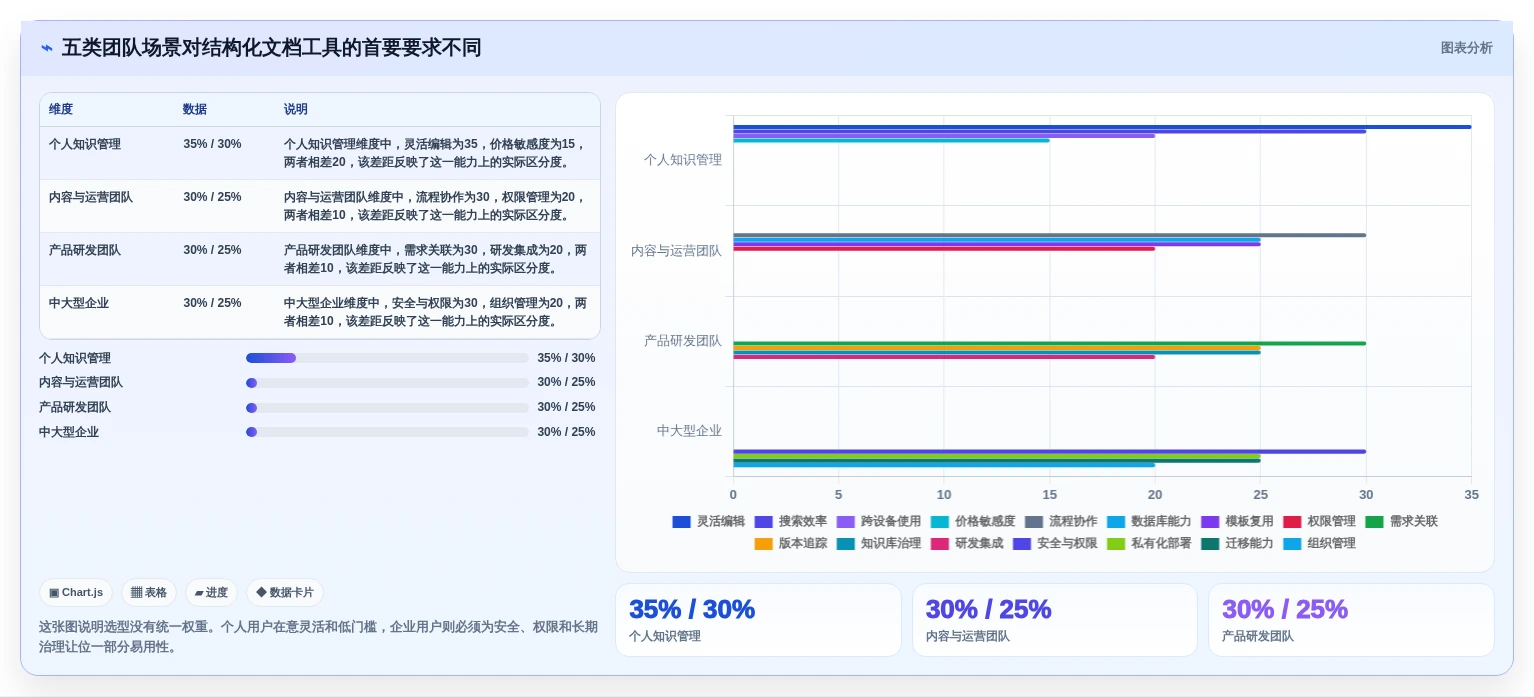Image resolution: width=1534 pixels, height=697 pixels.
Task: Click the longest 灵活编辑 bar in chart
Action: tap(1102, 127)
